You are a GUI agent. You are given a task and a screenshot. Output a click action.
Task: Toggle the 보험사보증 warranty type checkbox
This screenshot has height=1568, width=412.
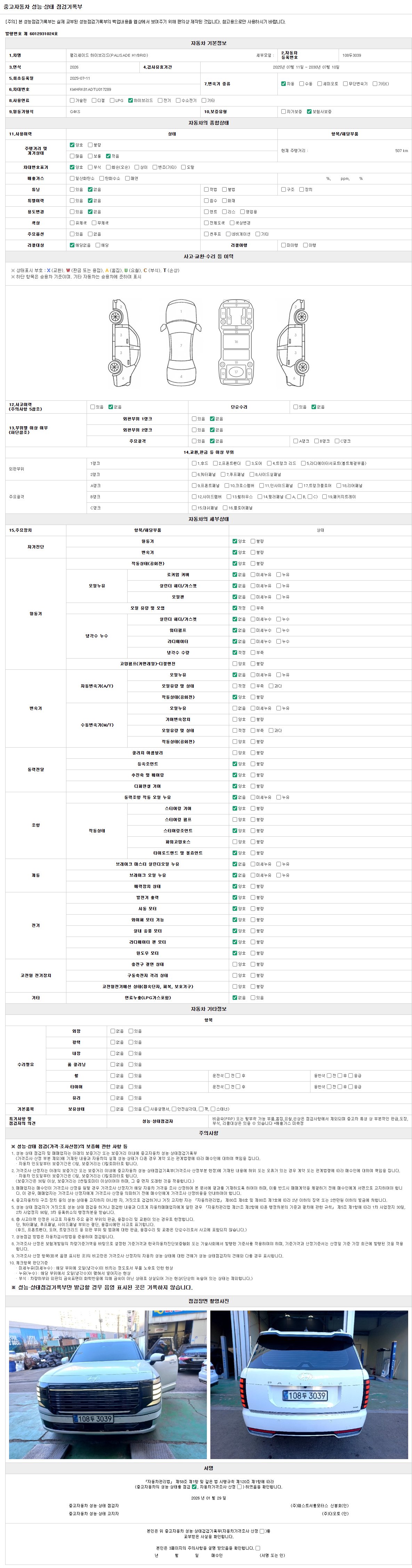[309, 111]
